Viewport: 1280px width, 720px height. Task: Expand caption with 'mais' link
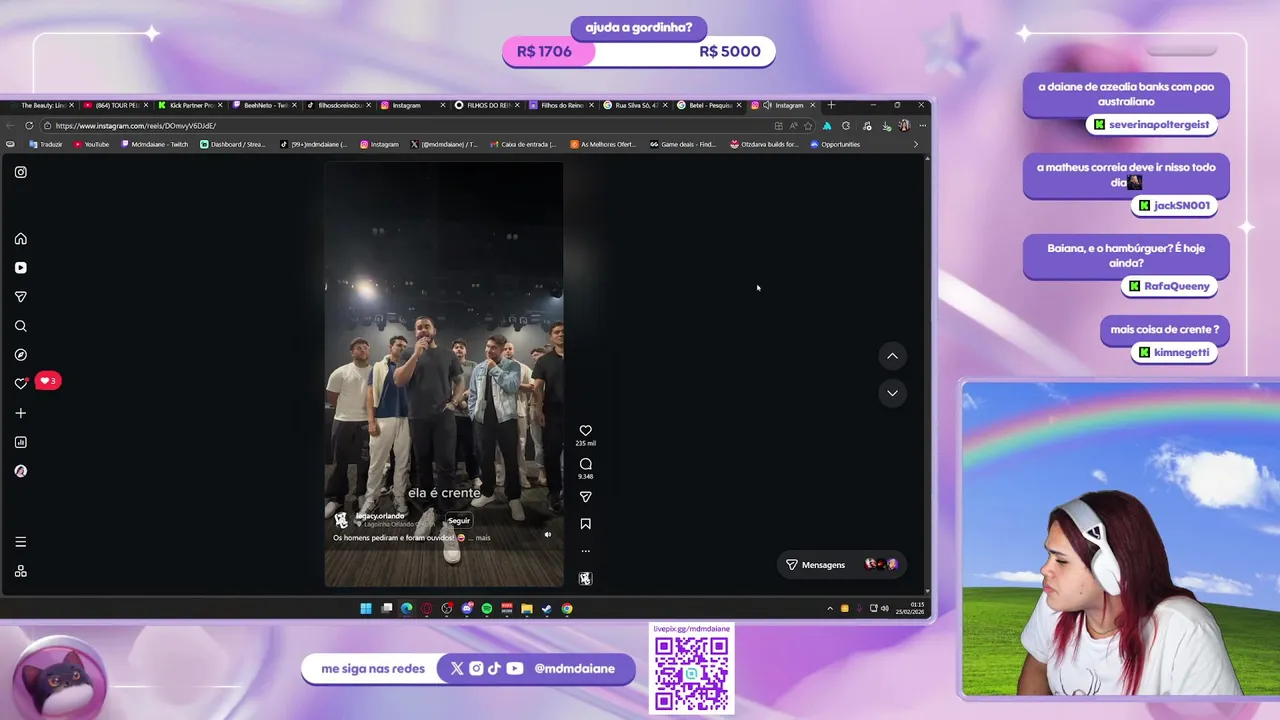[483, 538]
